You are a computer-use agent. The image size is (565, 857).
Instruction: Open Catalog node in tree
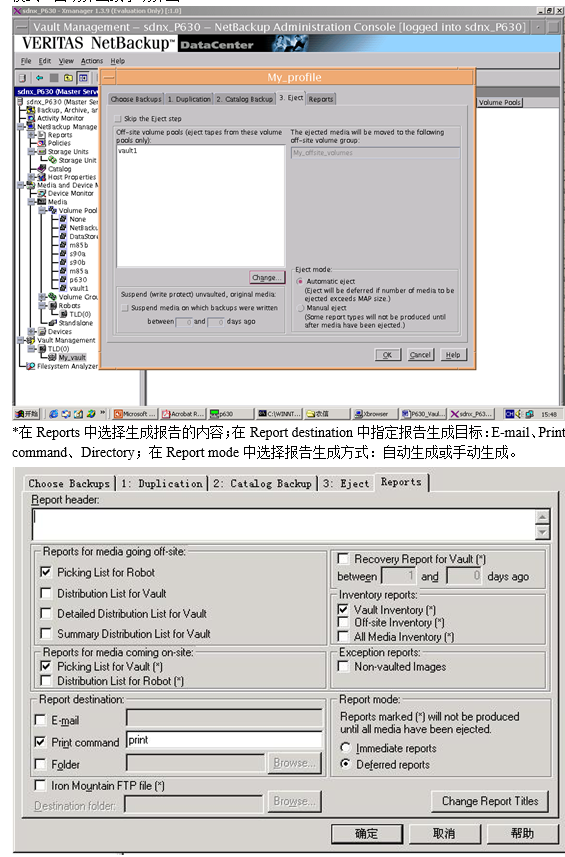point(59,169)
